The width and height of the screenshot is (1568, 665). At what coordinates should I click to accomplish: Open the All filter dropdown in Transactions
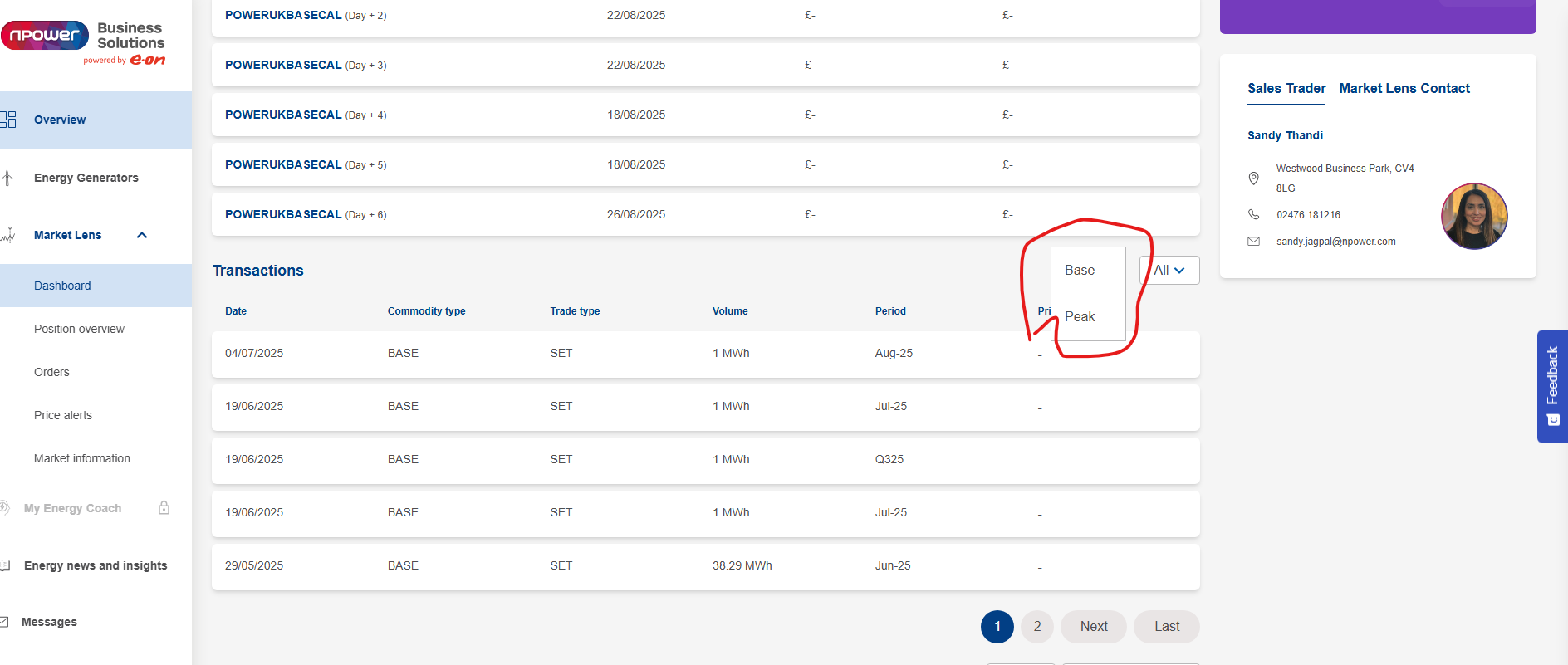[x=1169, y=271]
